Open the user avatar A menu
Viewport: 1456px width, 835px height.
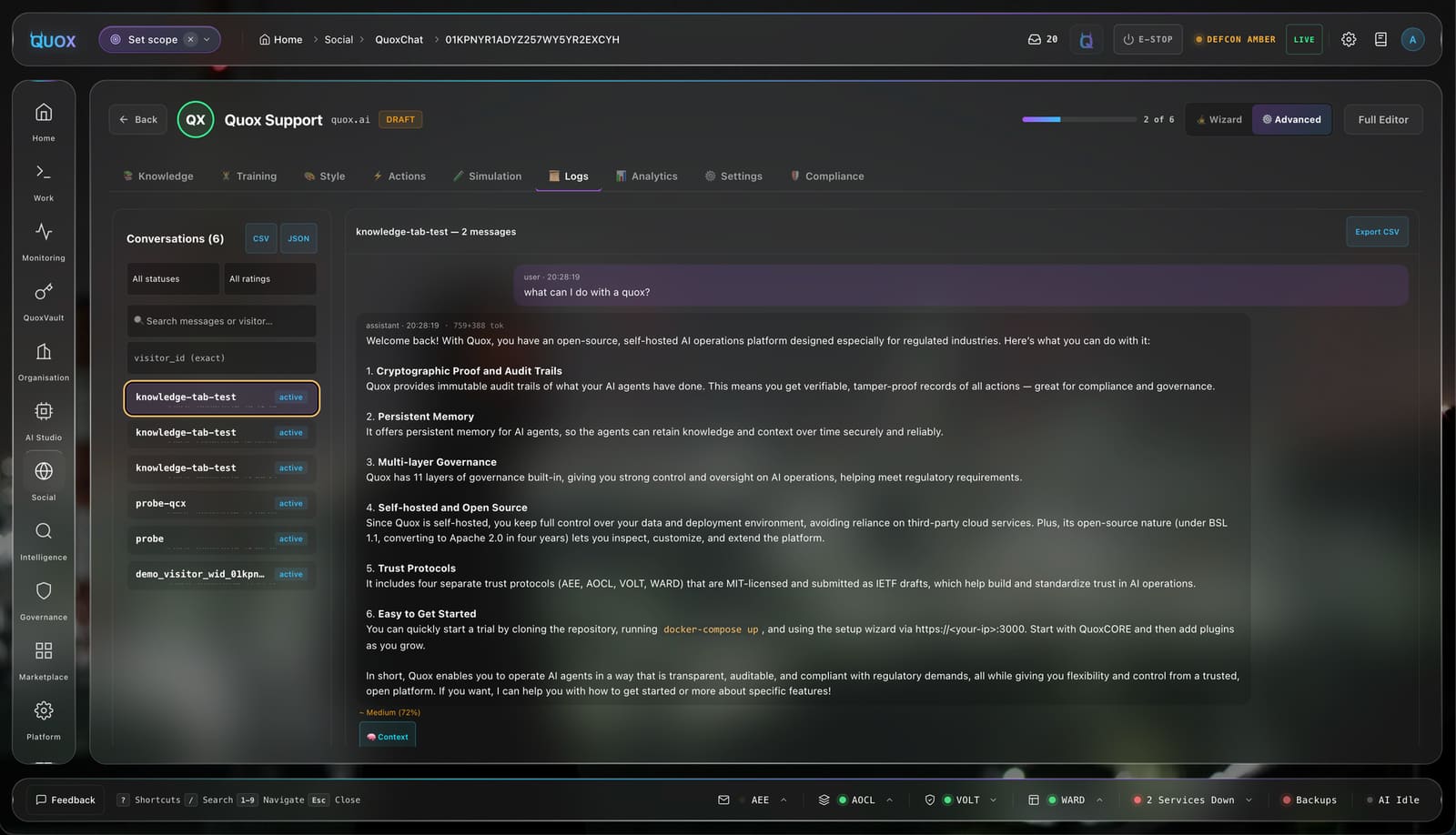pos(1412,39)
